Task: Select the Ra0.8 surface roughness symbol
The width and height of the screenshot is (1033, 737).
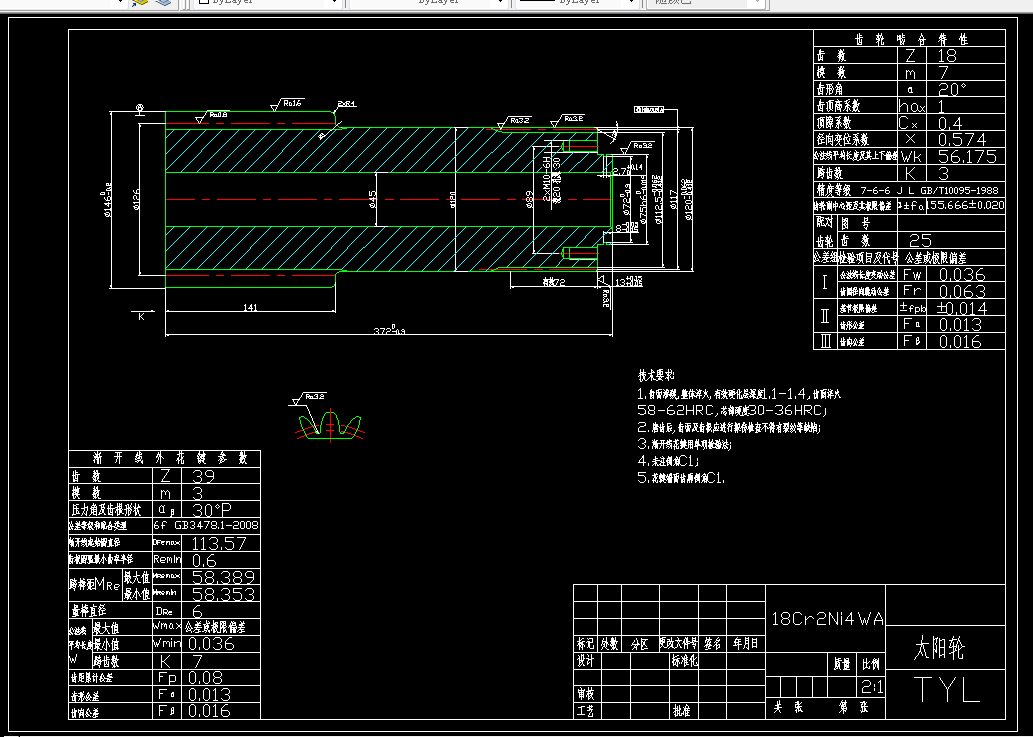Action: pyautogui.click(x=212, y=115)
